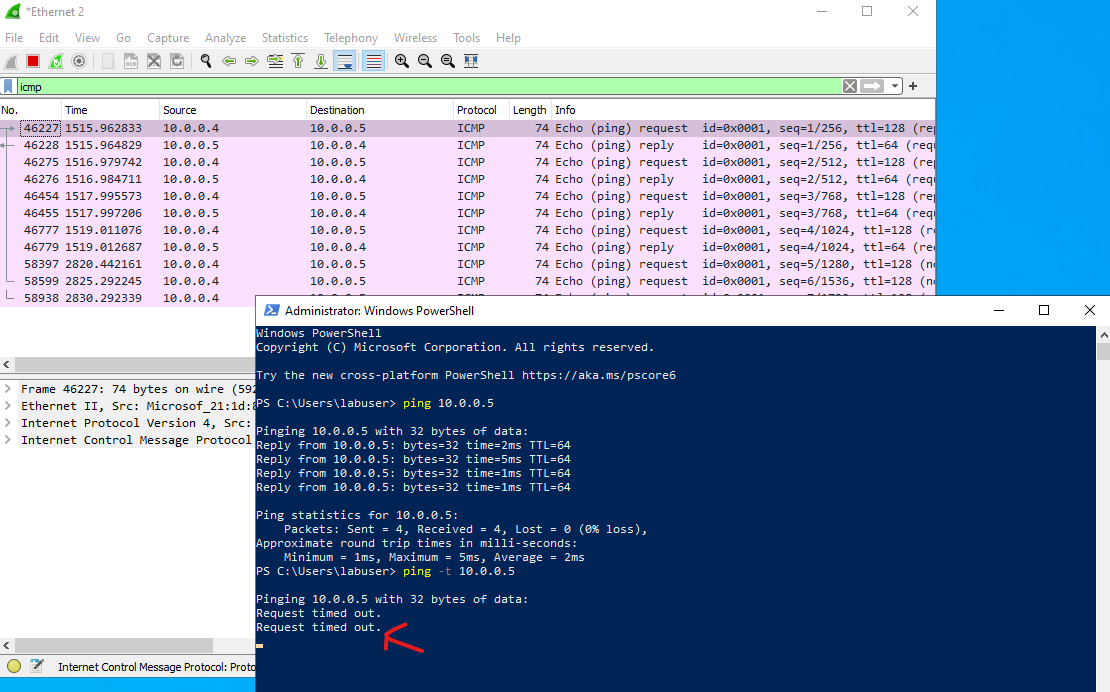Image resolution: width=1110 pixels, height=692 pixels.
Task: Click the PowerShell icon in the titlebar
Action: tap(271, 311)
